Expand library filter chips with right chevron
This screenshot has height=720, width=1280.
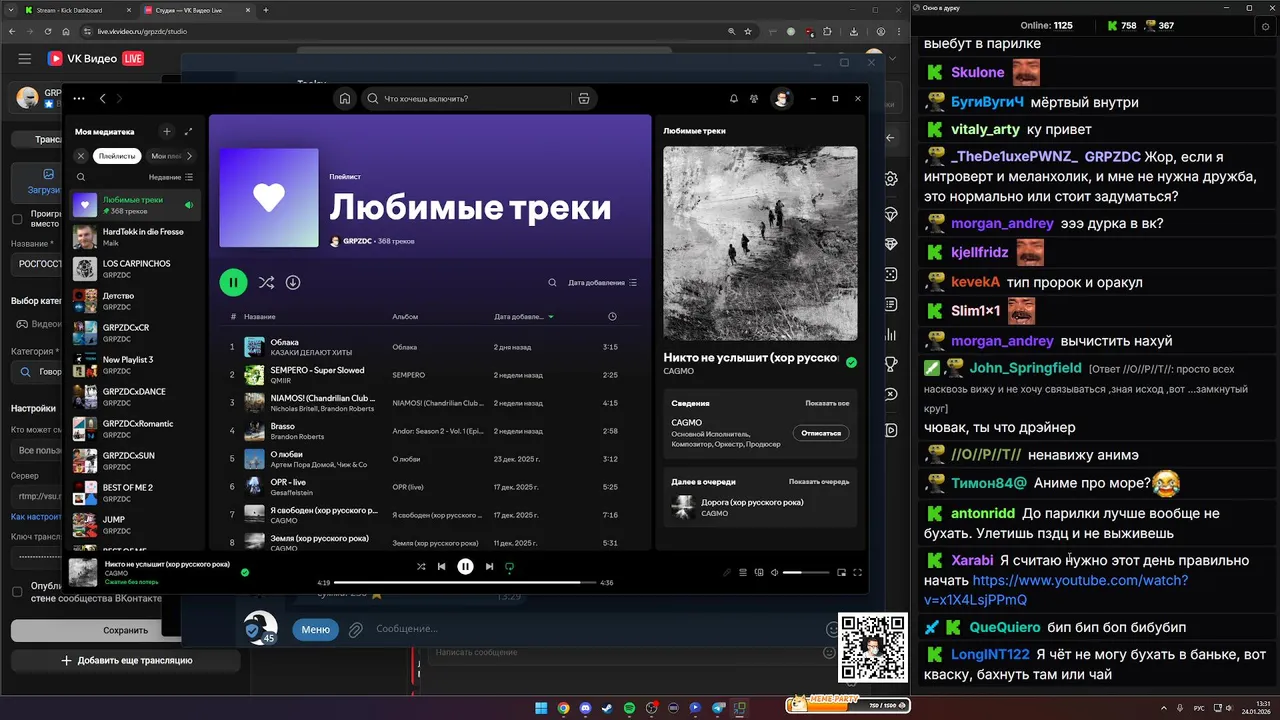(x=190, y=156)
